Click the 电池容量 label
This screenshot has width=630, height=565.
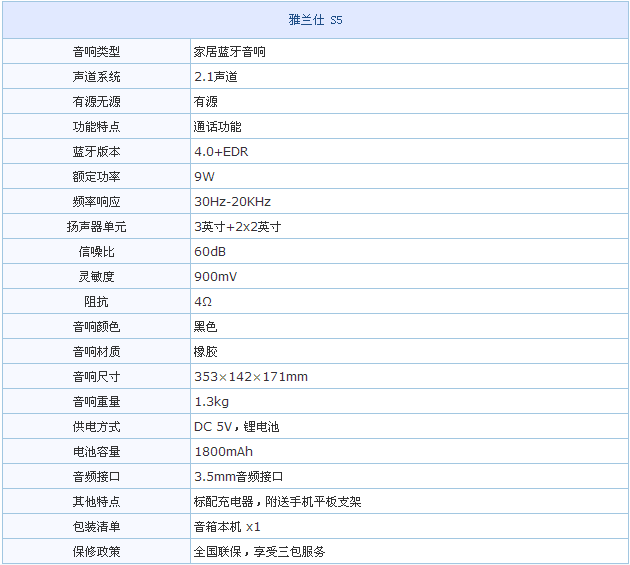(x=96, y=452)
